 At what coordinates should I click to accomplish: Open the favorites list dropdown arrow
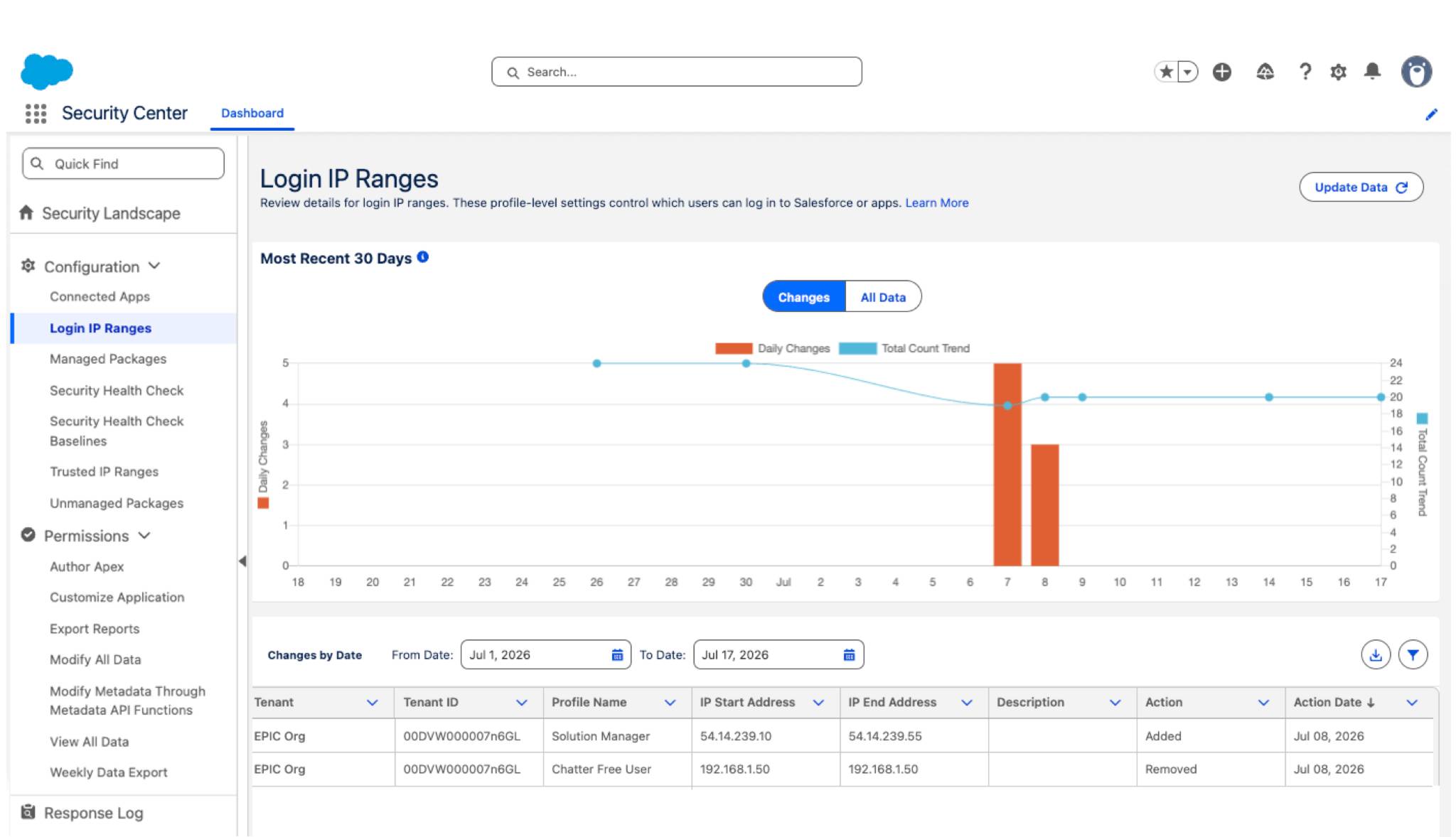click(x=1187, y=72)
